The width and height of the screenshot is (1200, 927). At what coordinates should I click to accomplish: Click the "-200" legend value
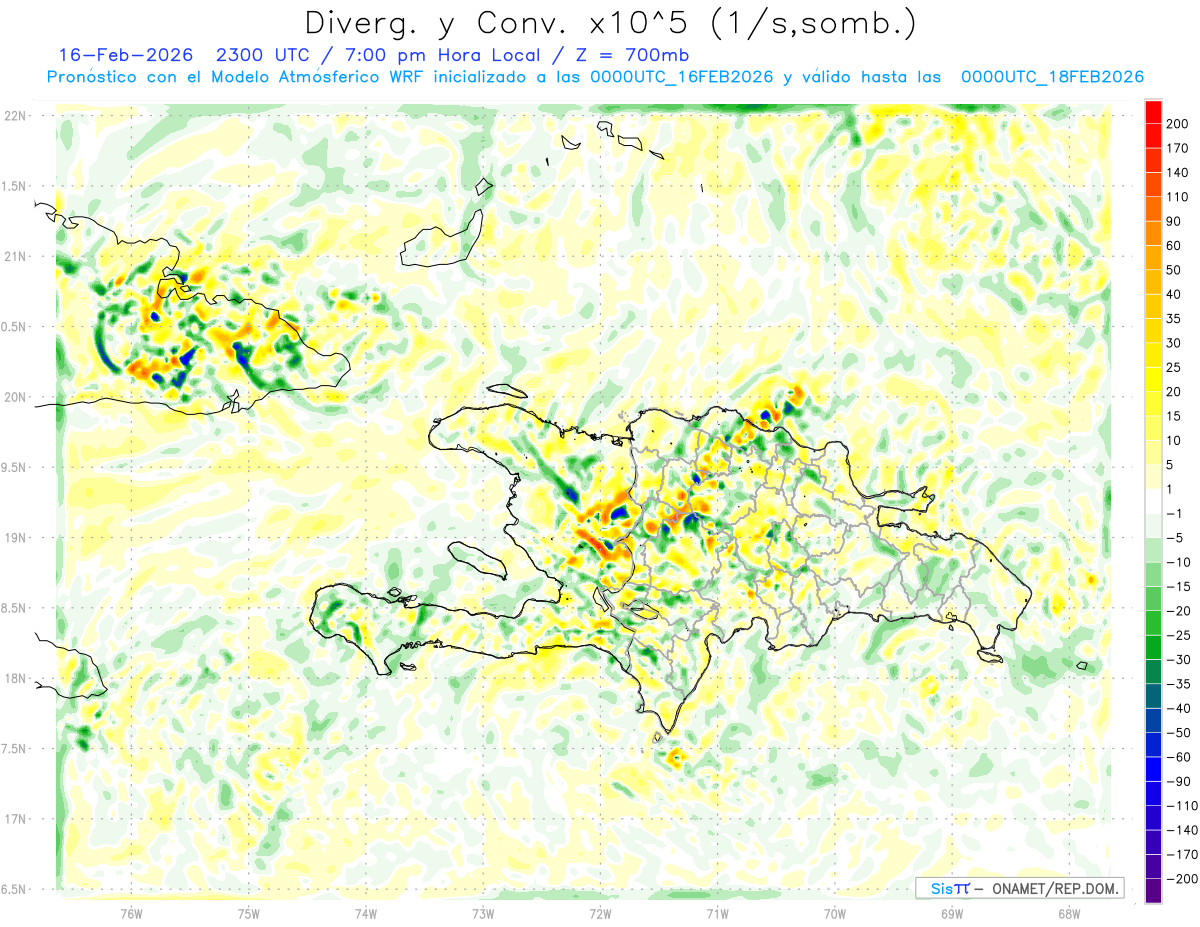point(1181,879)
